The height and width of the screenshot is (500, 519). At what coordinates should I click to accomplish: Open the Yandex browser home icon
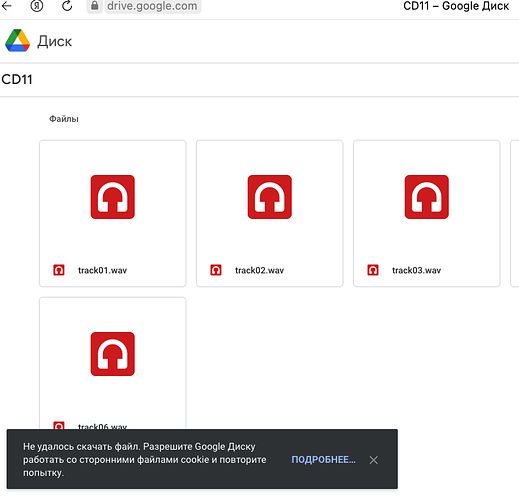[x=37, y=6]
